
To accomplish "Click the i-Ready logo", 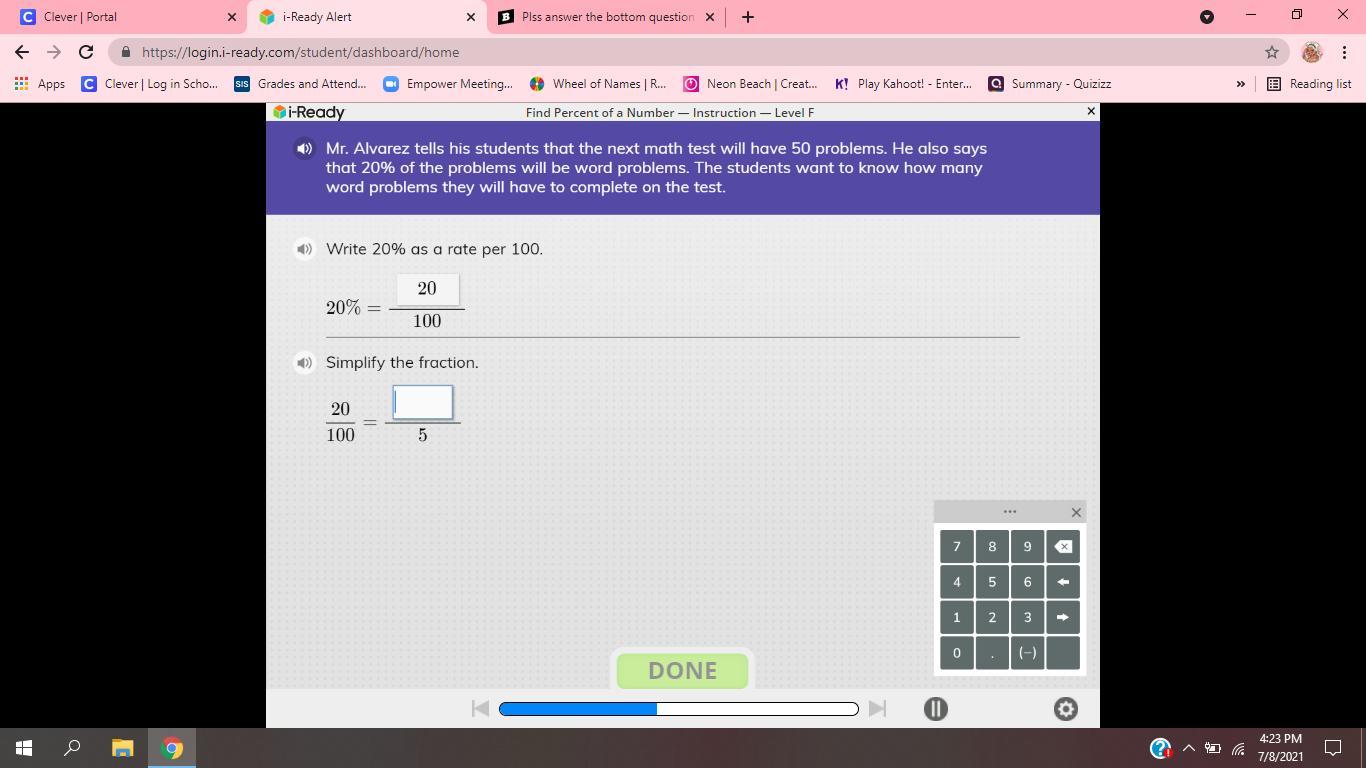I will pyautogui.click(x=309, y=112).
